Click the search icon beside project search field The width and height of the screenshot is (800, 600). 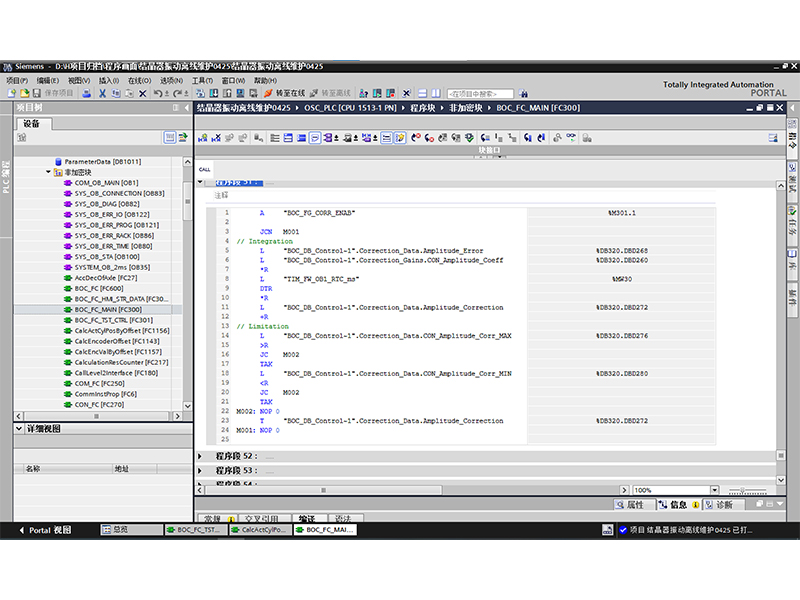[x=523, y=93]
